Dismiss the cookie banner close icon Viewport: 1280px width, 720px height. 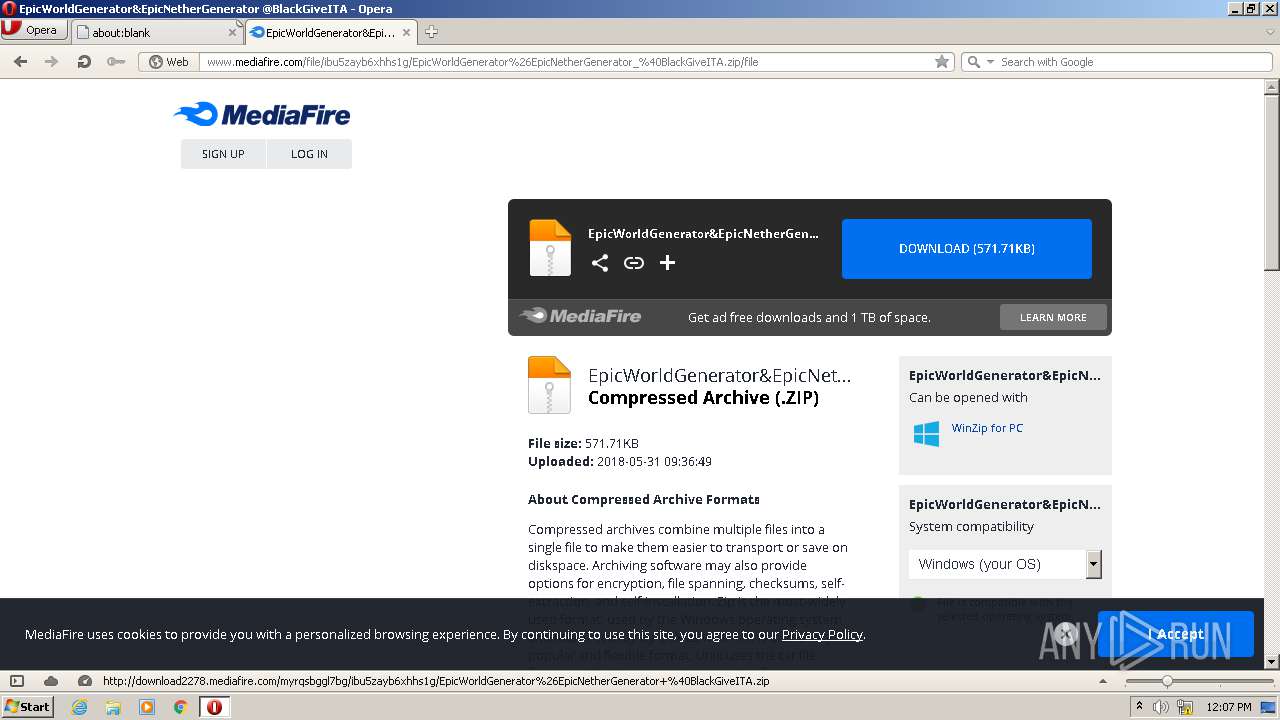coord(1066,633)
